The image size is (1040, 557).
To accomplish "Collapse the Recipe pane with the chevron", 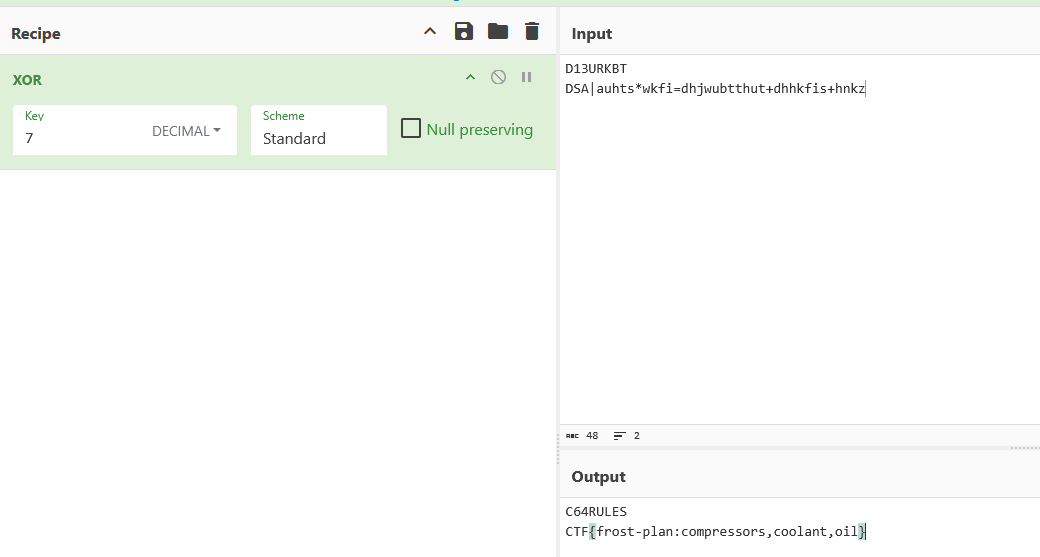I will 430,32.
